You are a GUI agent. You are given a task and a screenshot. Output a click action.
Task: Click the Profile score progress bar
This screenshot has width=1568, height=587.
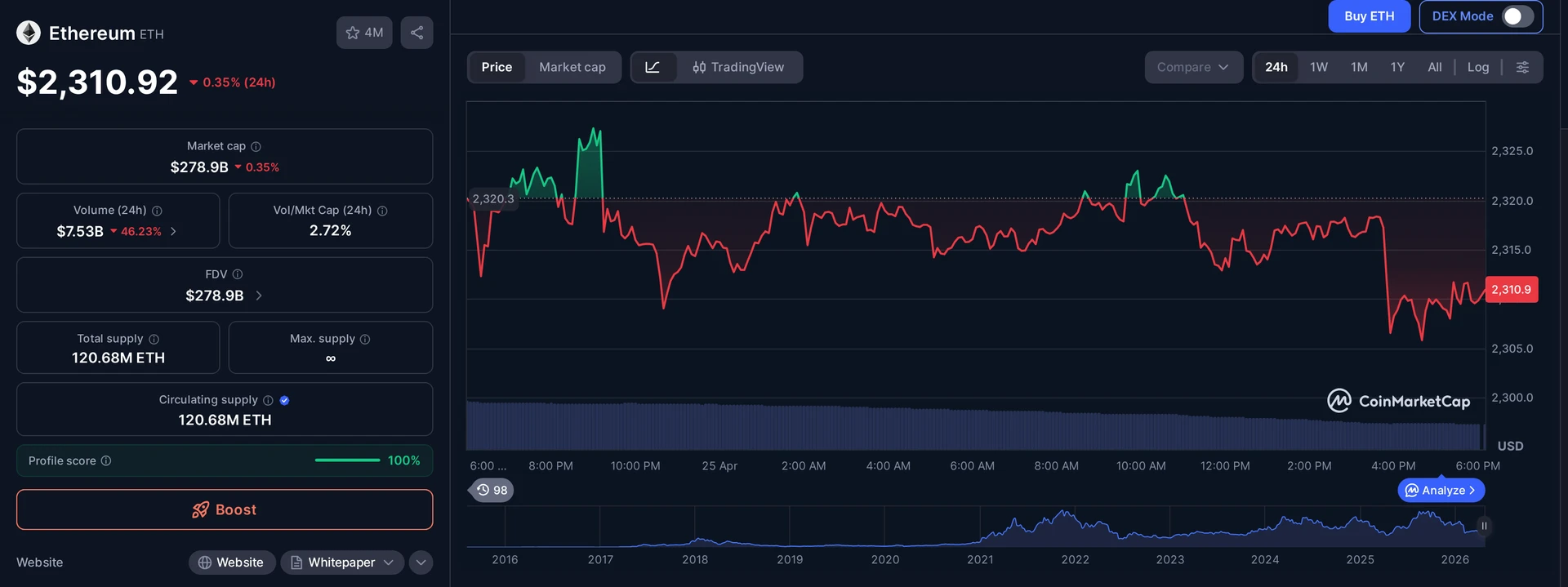347,460
